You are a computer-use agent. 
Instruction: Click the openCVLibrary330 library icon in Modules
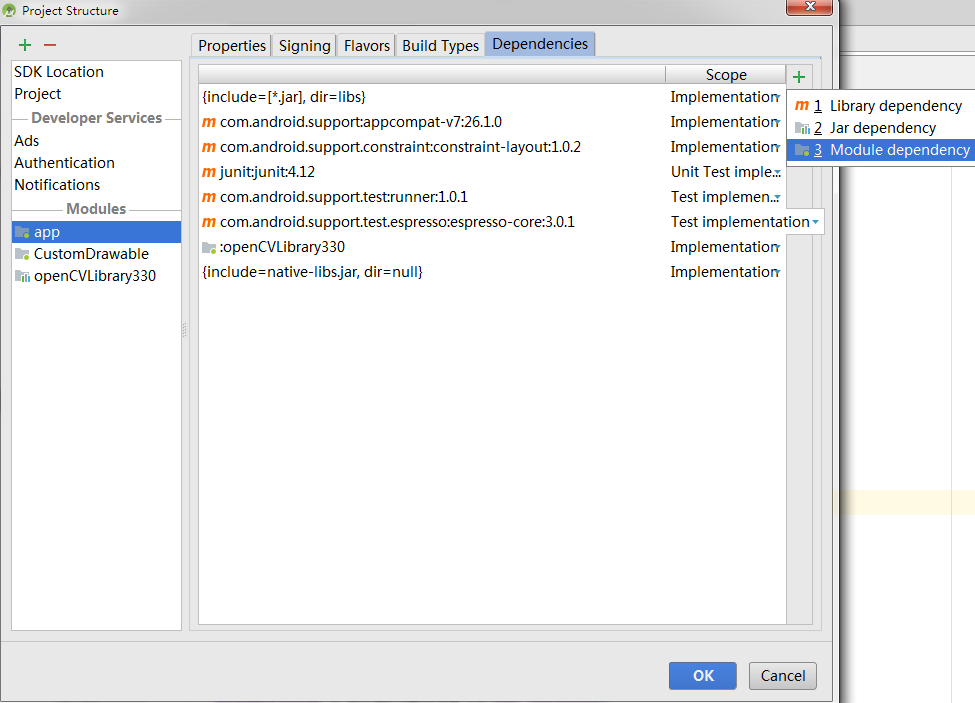(x=21, y=275)
